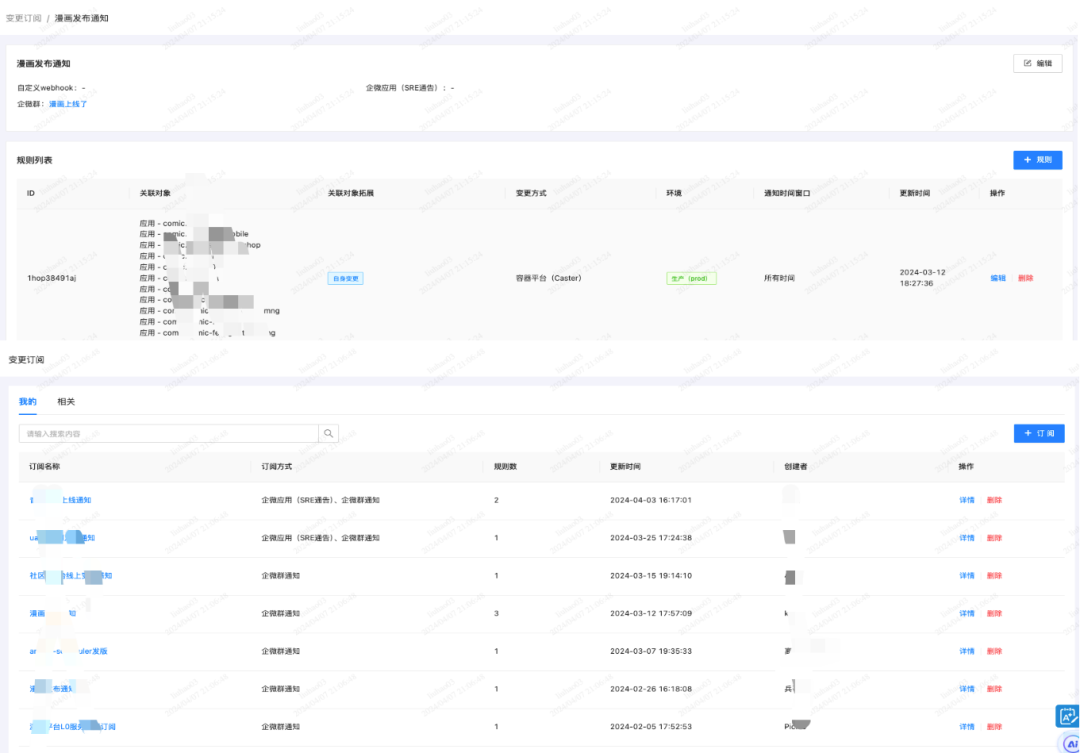Screen dimensions: 1080x753
Task: Click the 企微应用 (SRE通告) field label
Action: click(x=406, y=88)
